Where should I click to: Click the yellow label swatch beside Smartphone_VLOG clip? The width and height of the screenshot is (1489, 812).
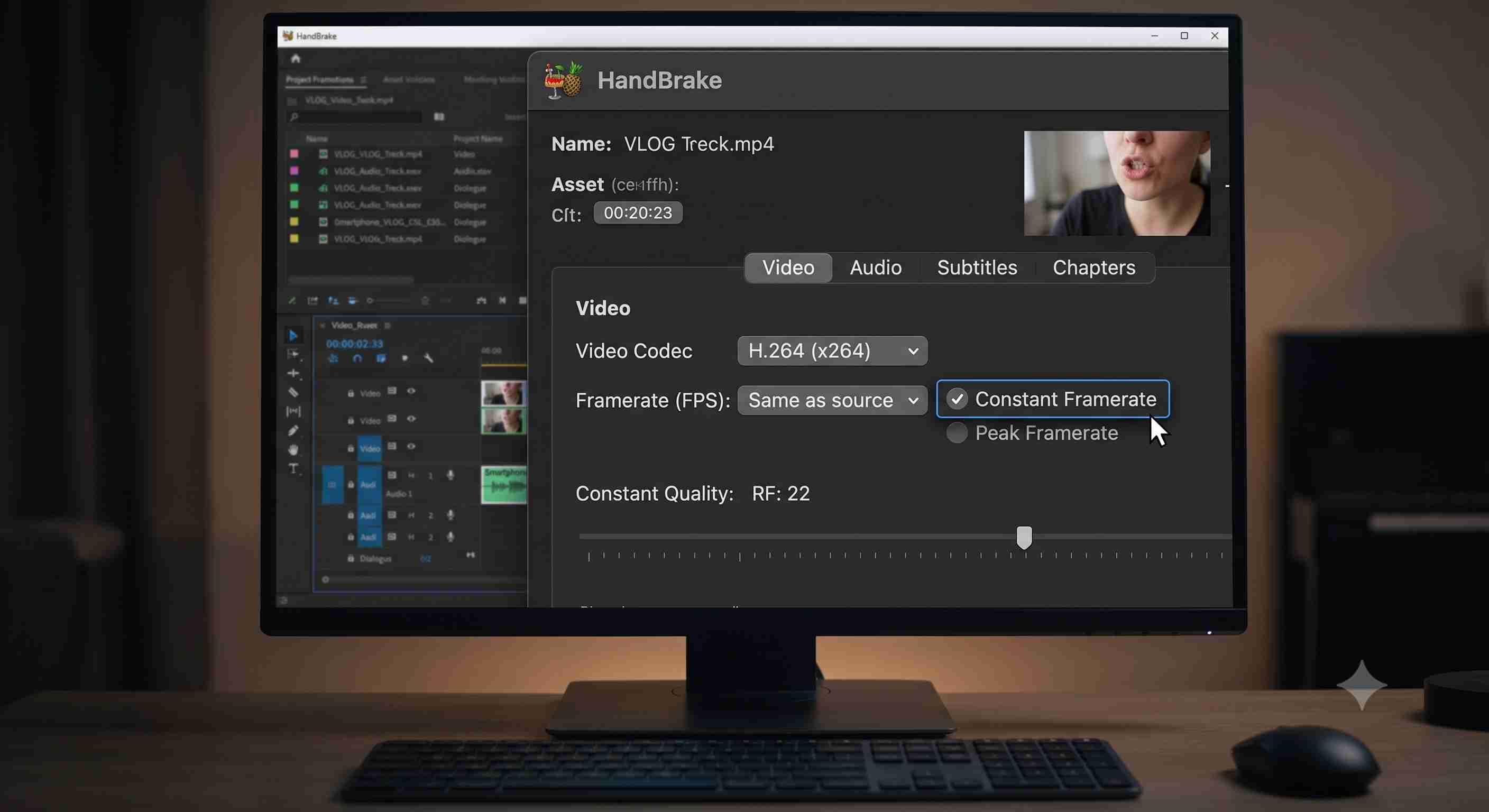click(294, 222)
